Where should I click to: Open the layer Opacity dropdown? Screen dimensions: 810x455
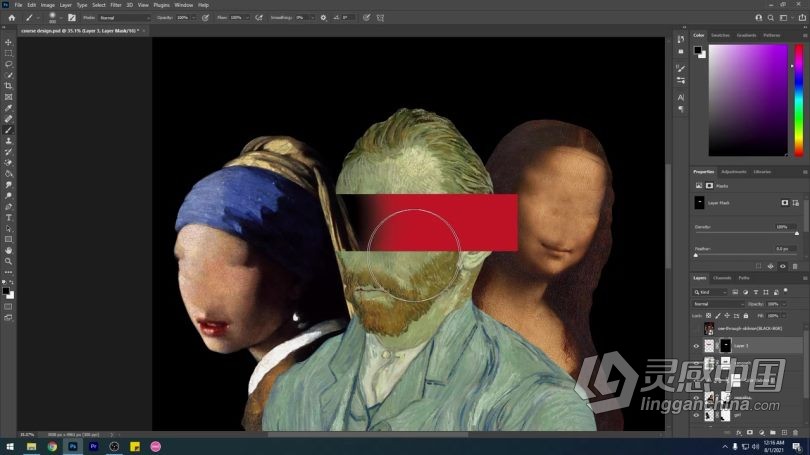(783, 304)
